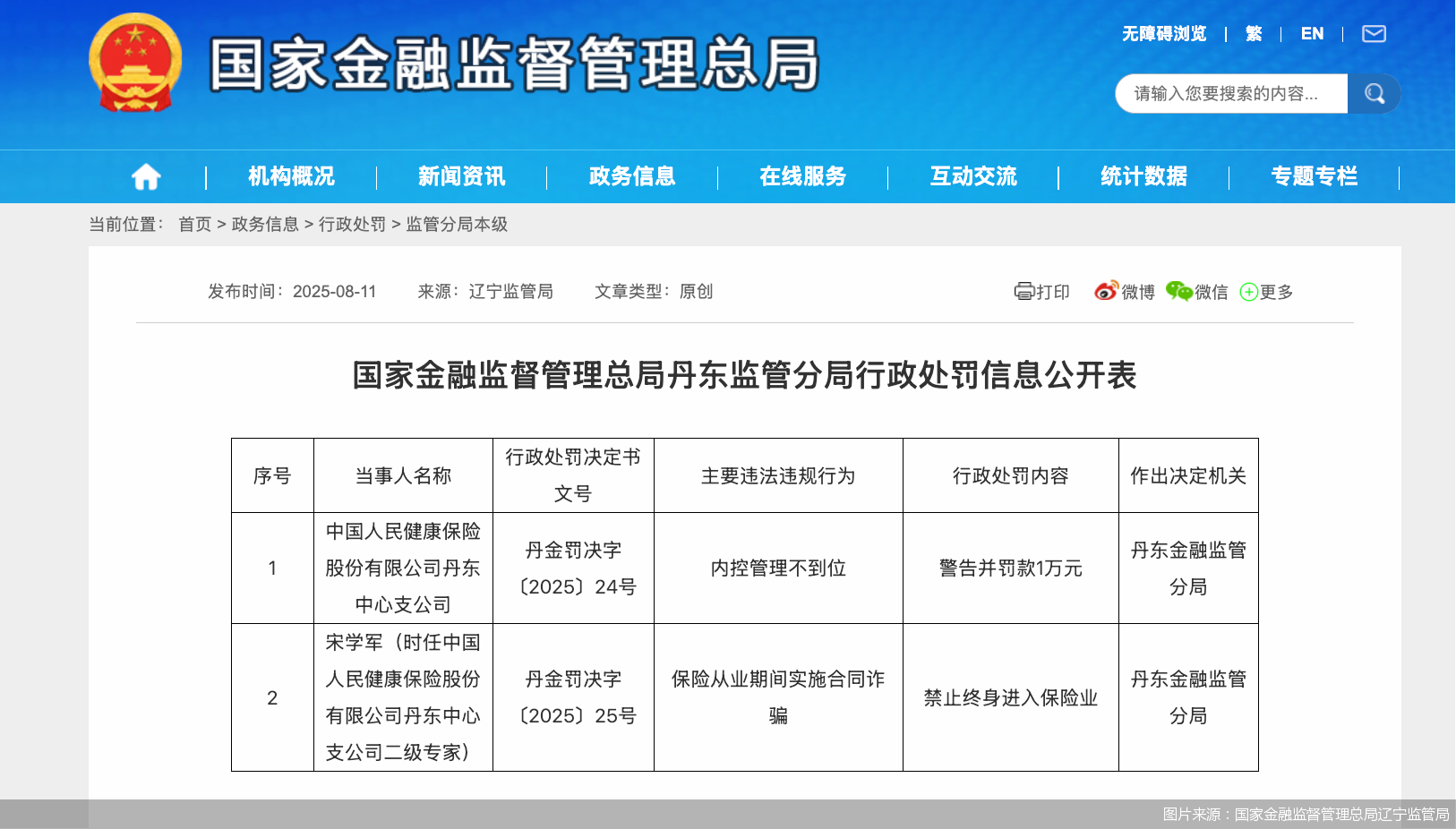
Task: Click the search magnifier button
Action: pos(1375,94)
